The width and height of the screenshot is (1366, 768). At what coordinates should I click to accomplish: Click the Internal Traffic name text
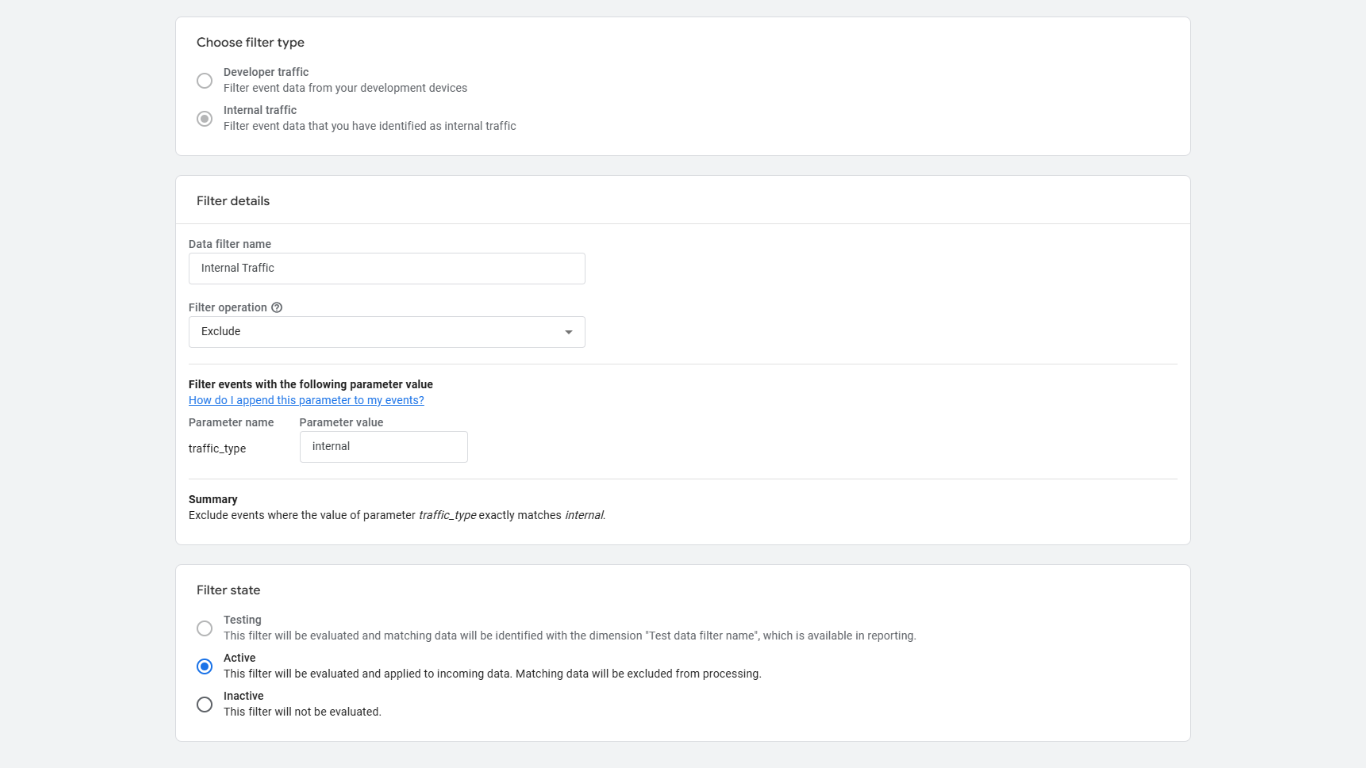tap(236, 268)
